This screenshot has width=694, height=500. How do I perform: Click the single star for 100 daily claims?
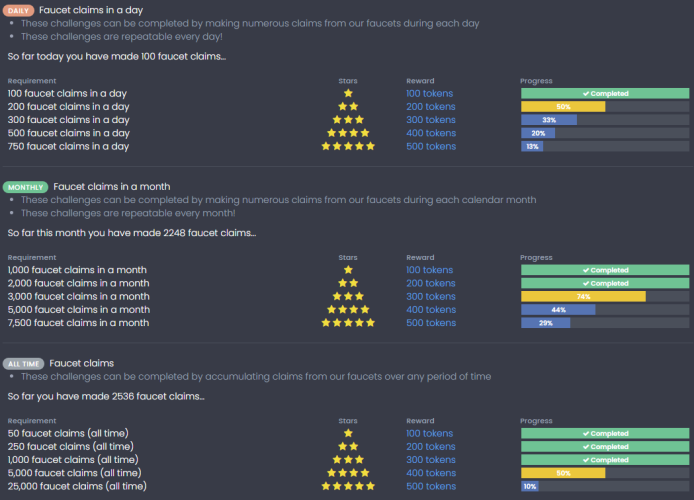point(348,93)
